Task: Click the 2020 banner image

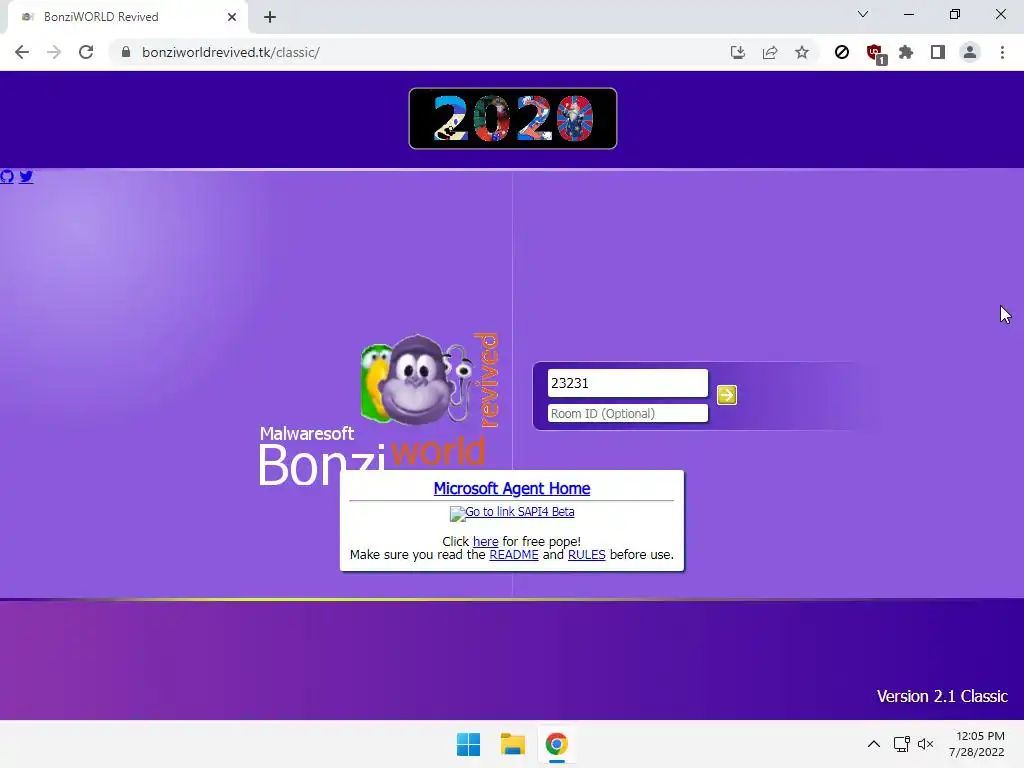Action: coord(513,118)
